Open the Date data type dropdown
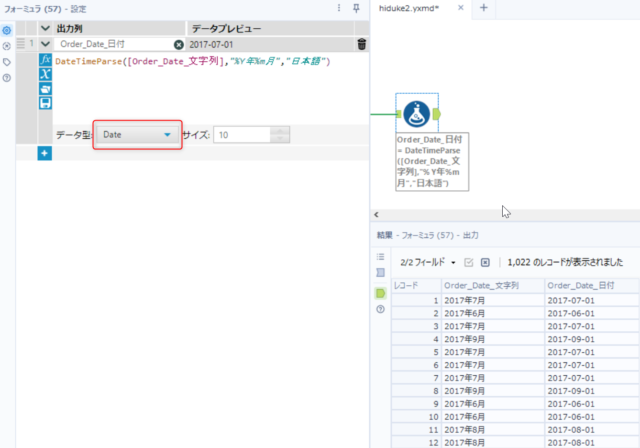The width and height of the screenshot is (640, 448). pos(137,135)
